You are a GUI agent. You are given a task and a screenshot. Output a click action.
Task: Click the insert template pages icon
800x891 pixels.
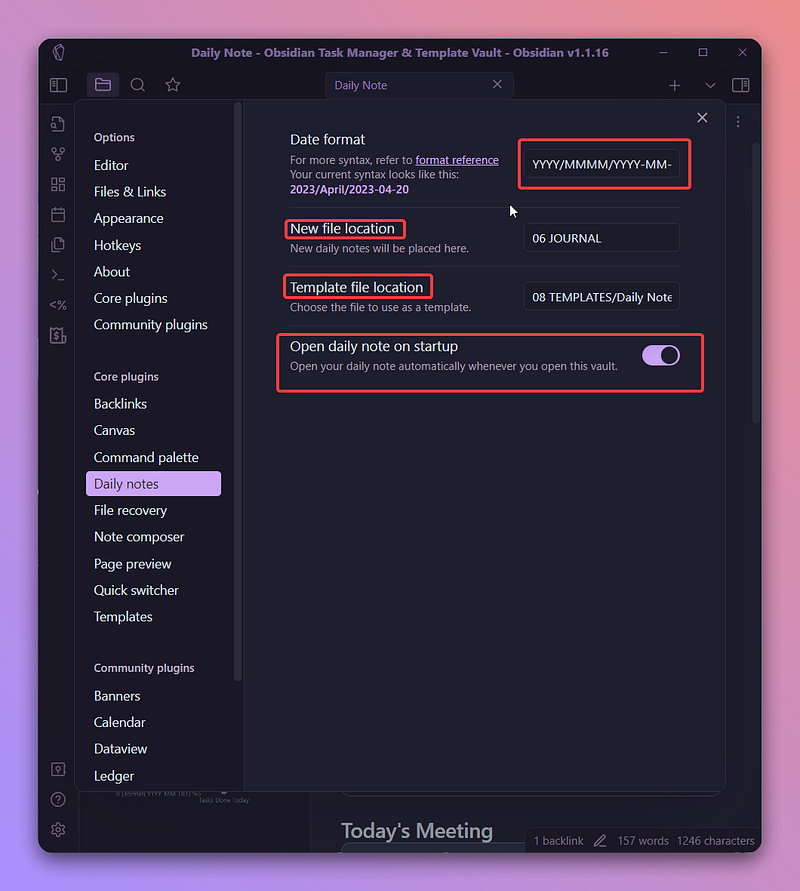point(58,244)
